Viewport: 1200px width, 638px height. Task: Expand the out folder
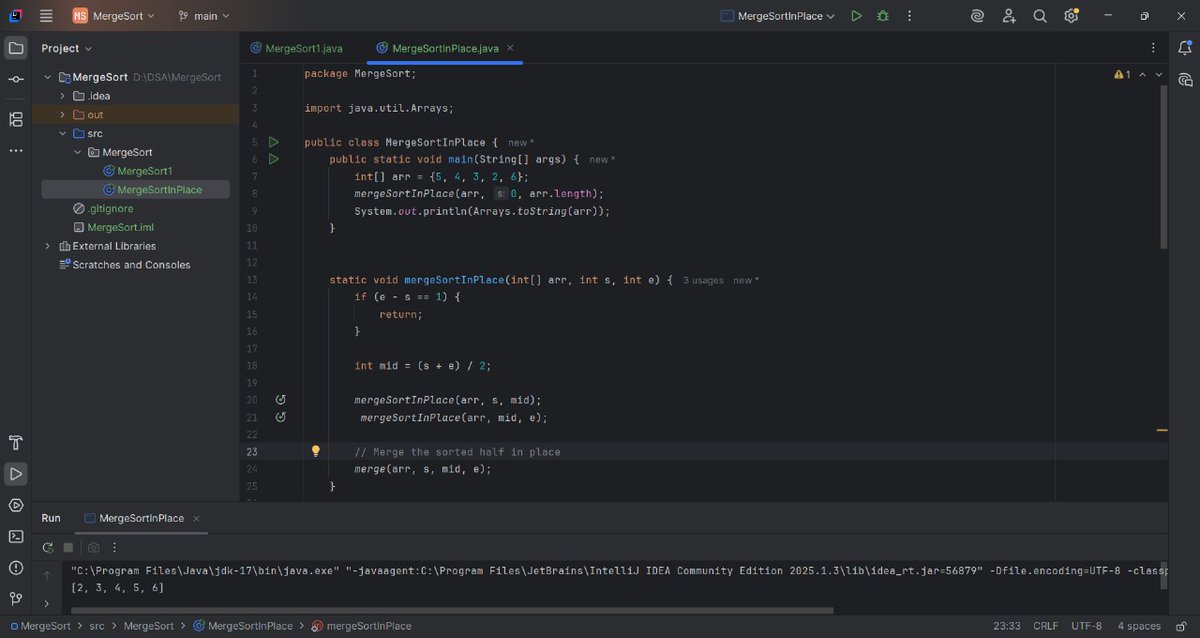click(62, 115)
